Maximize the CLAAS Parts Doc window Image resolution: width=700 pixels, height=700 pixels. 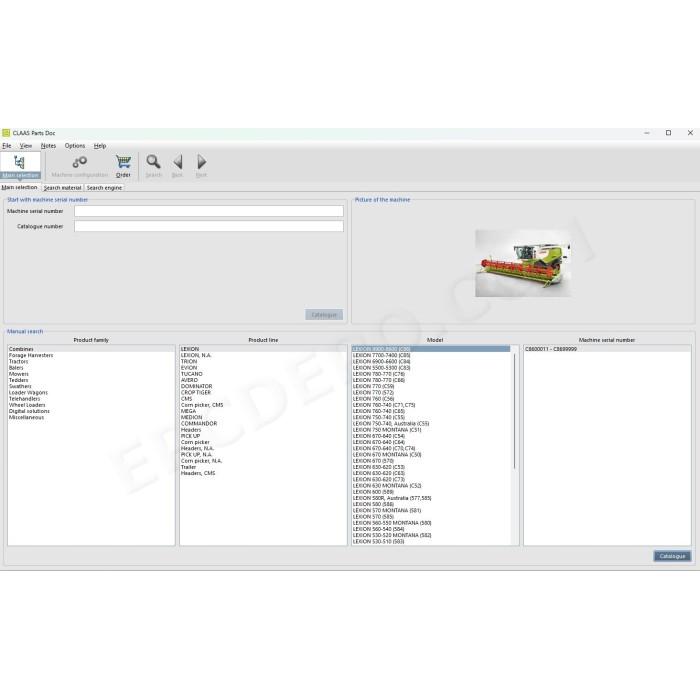(668, 133)
